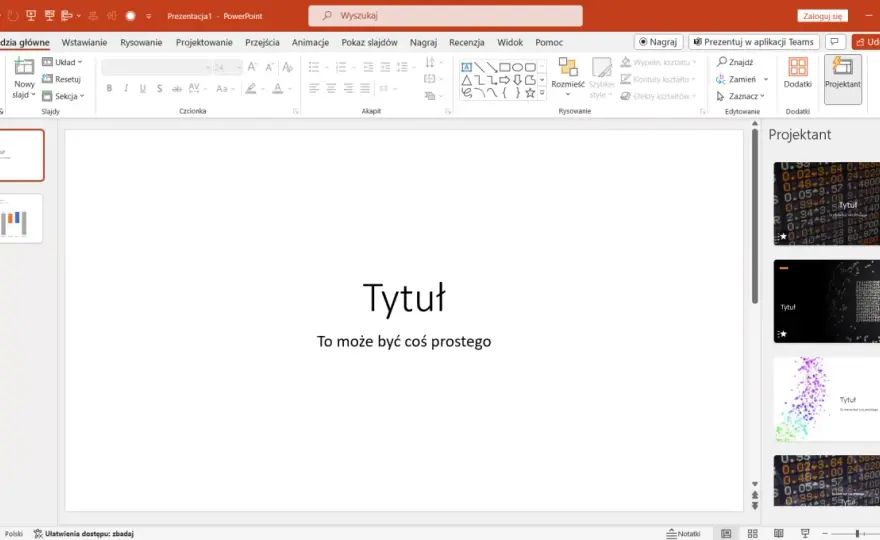Toggle underline formatting
The image size is (880, 540).
[x=143, y=88]
